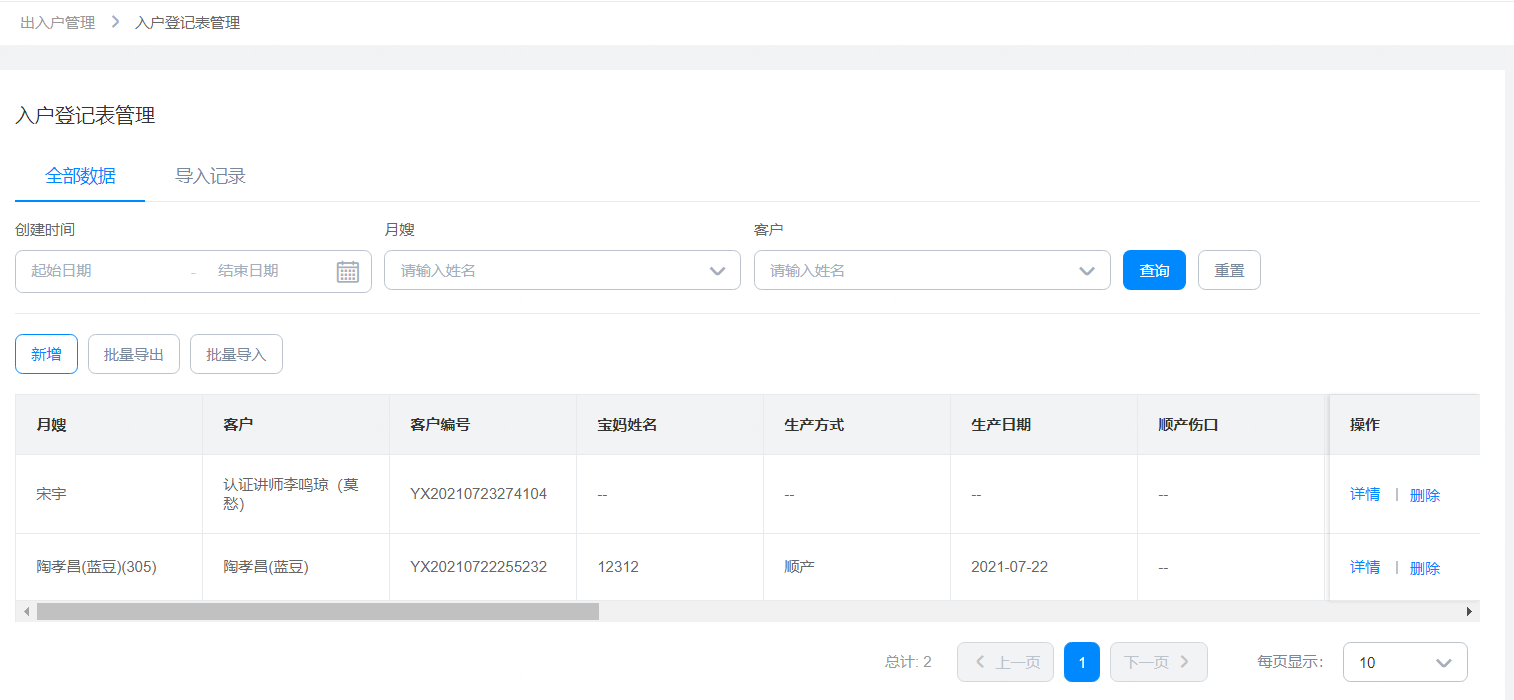Click the 生产日期 column header
Screen dimensions: 1514x700
click(x=1044, y=425)
